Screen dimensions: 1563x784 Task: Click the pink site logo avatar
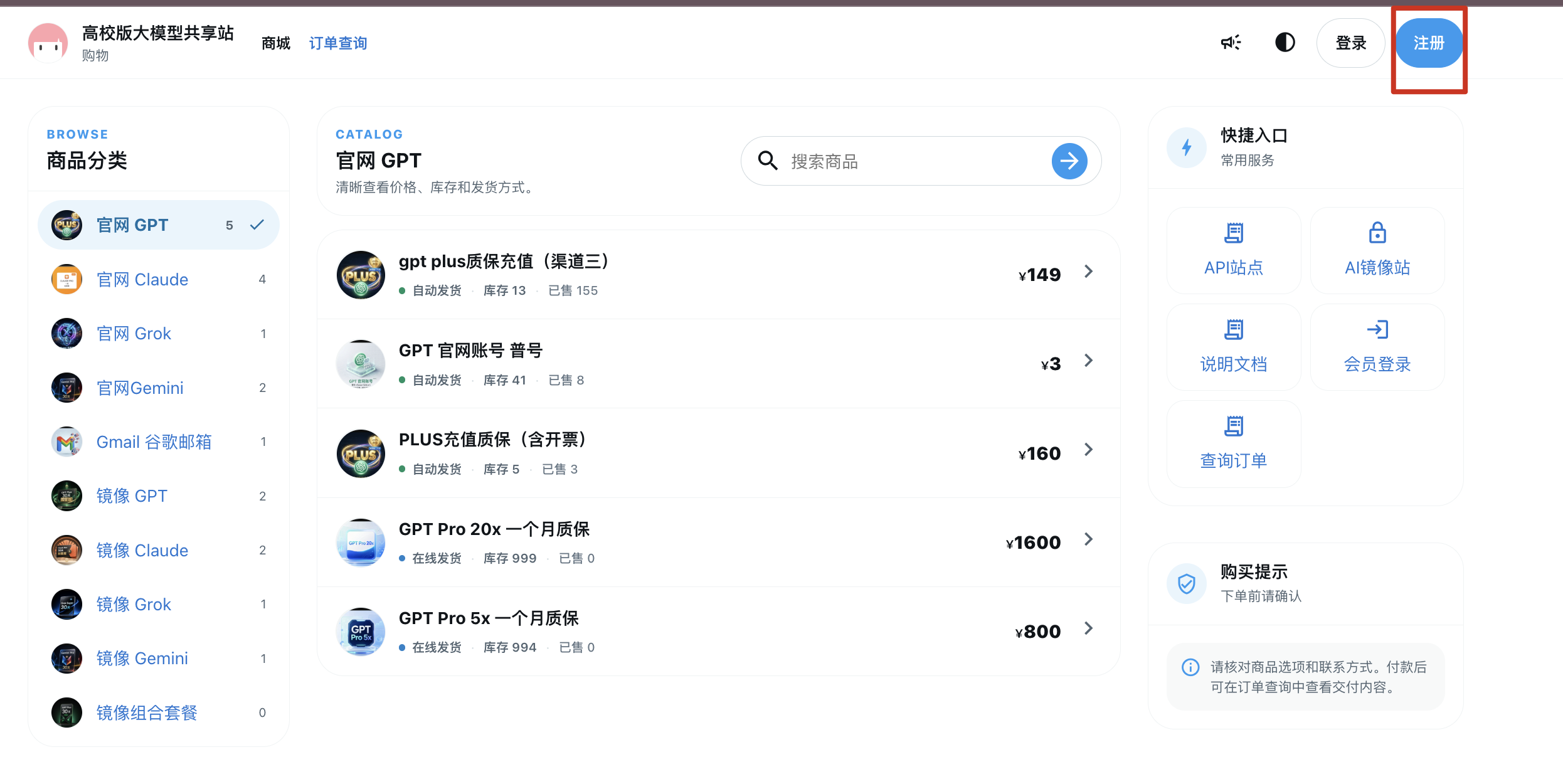pos(48,43)
